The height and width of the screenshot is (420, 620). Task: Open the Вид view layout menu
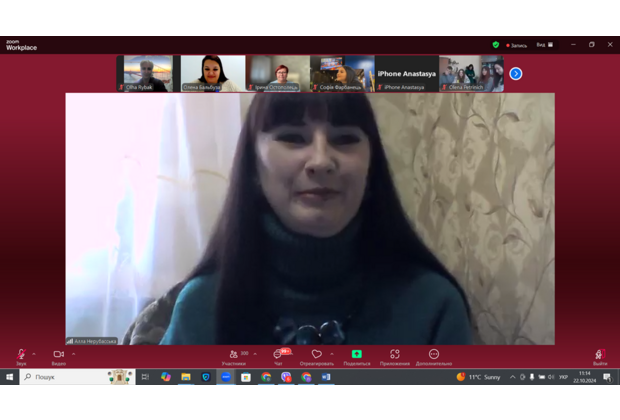coord(545,45)
